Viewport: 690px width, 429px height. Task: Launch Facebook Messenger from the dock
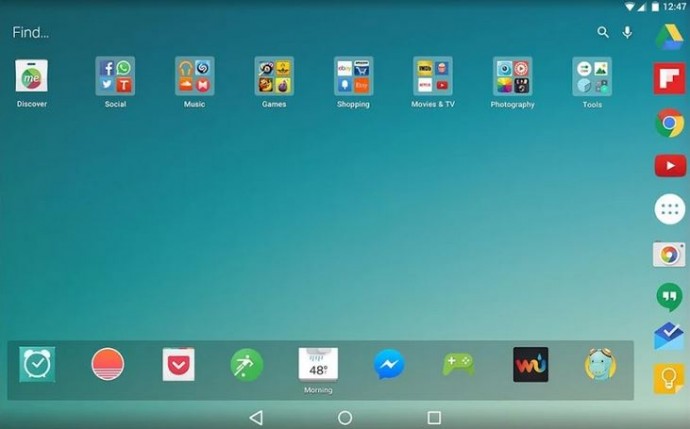389,365
